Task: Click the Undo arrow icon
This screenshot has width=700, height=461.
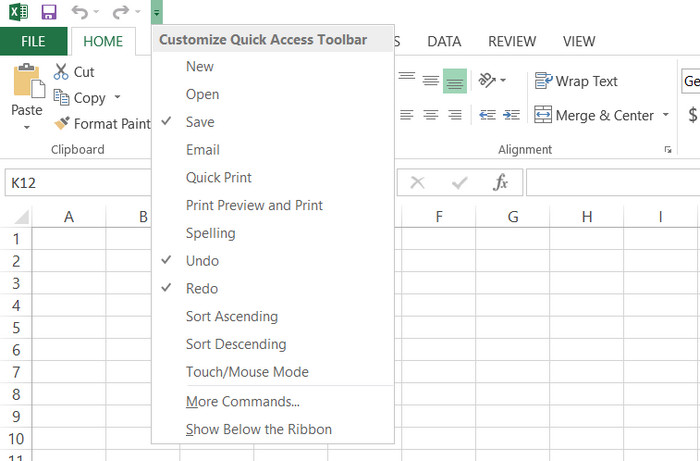Action: click(x=80, y=12)
